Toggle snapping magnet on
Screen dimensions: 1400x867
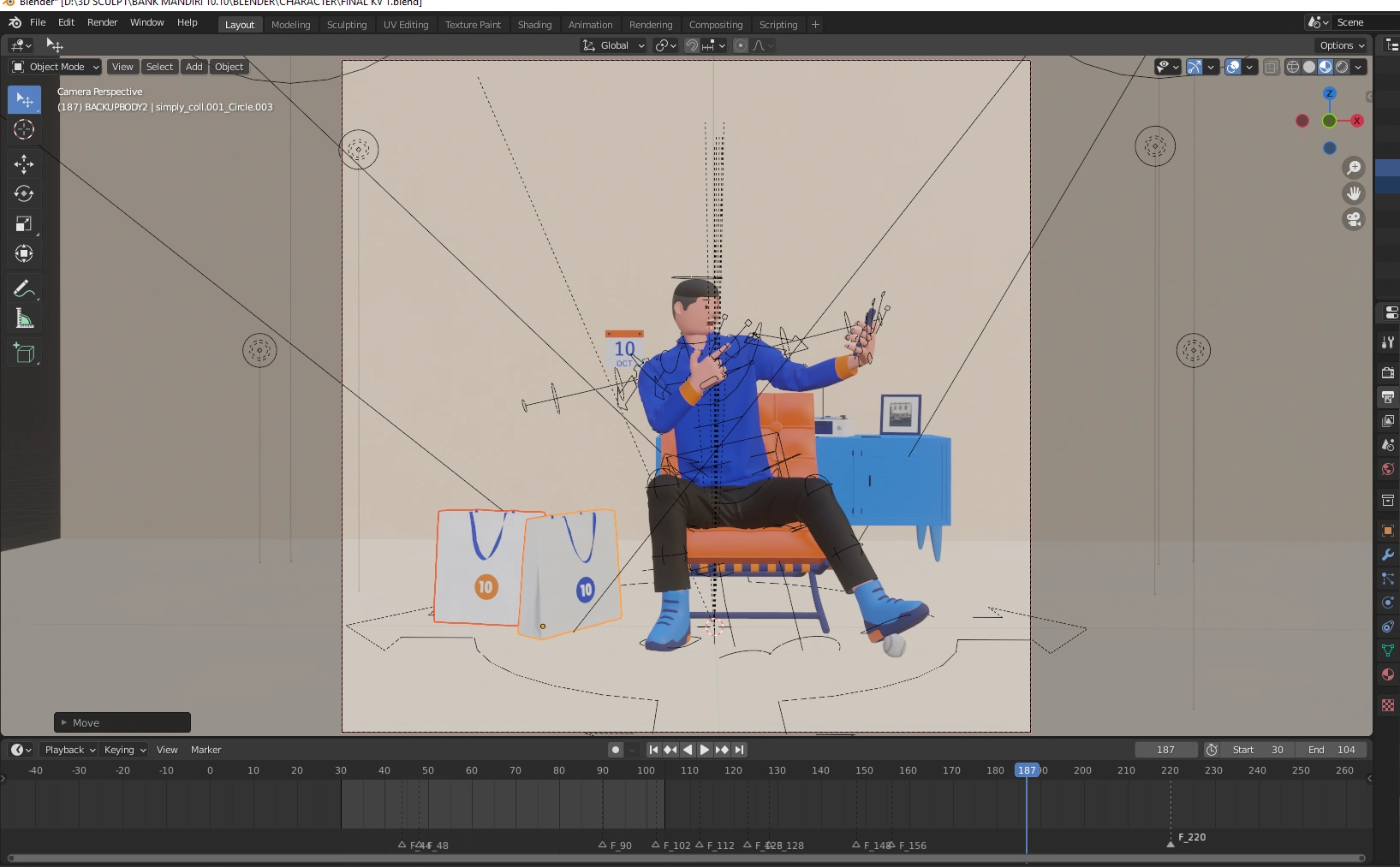pos(692,45)
